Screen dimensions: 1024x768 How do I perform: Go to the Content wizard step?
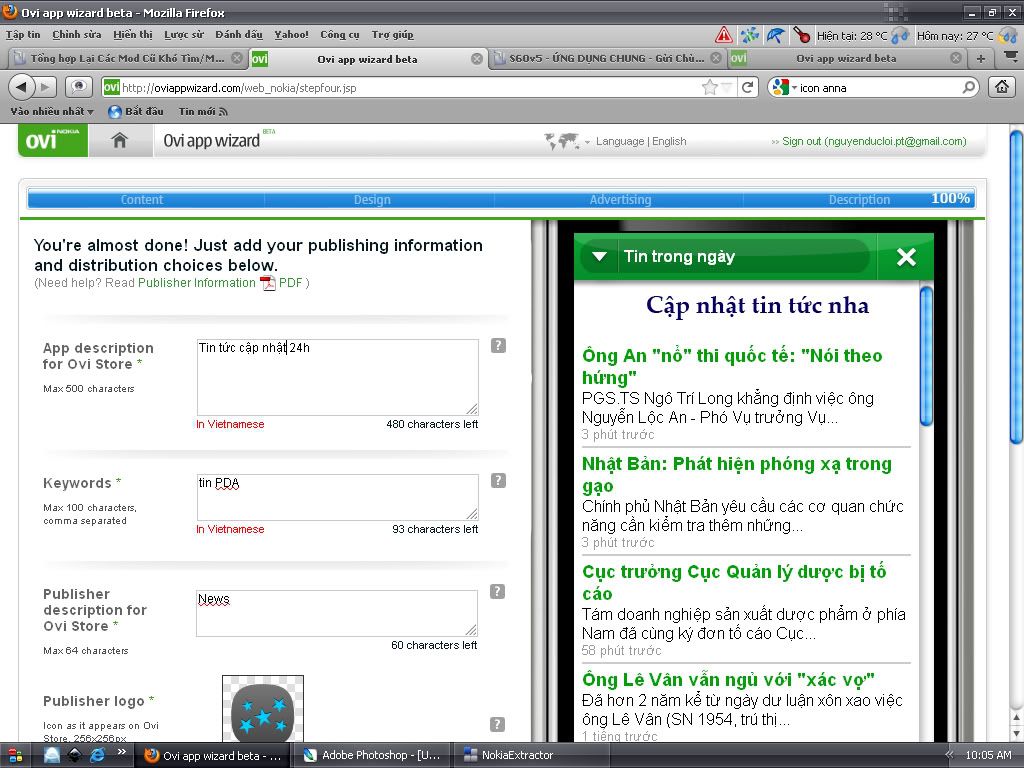coord(142,199)
